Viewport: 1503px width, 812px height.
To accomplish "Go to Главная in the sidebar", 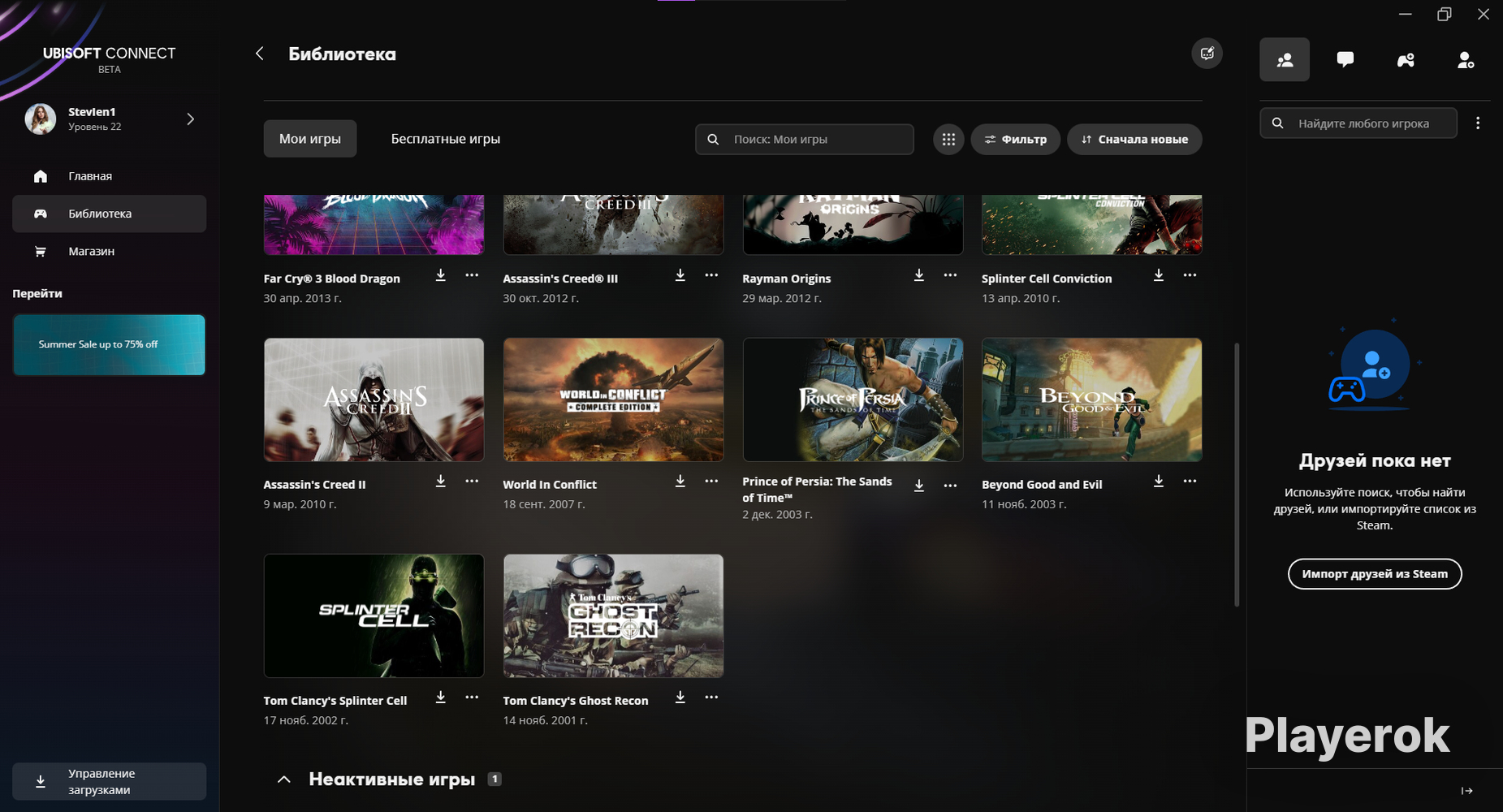I will point(109,176).
